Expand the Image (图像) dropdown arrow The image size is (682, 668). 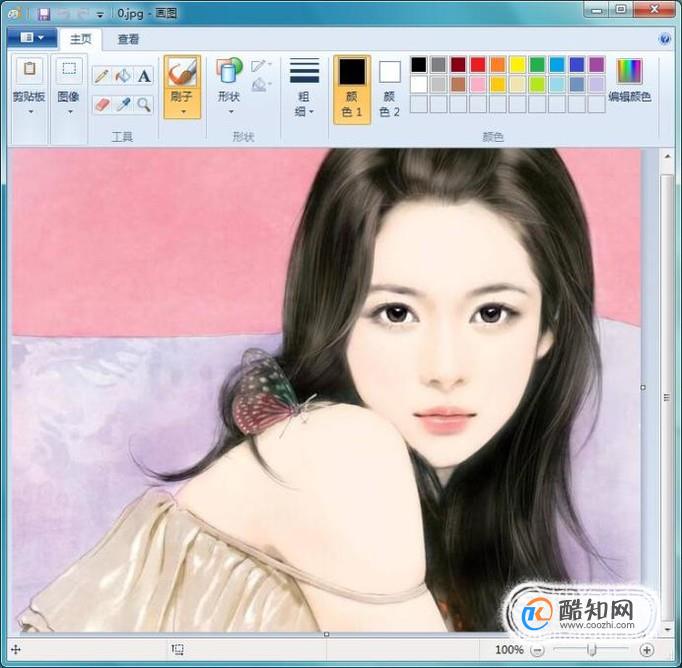click(x=70, y=112)
